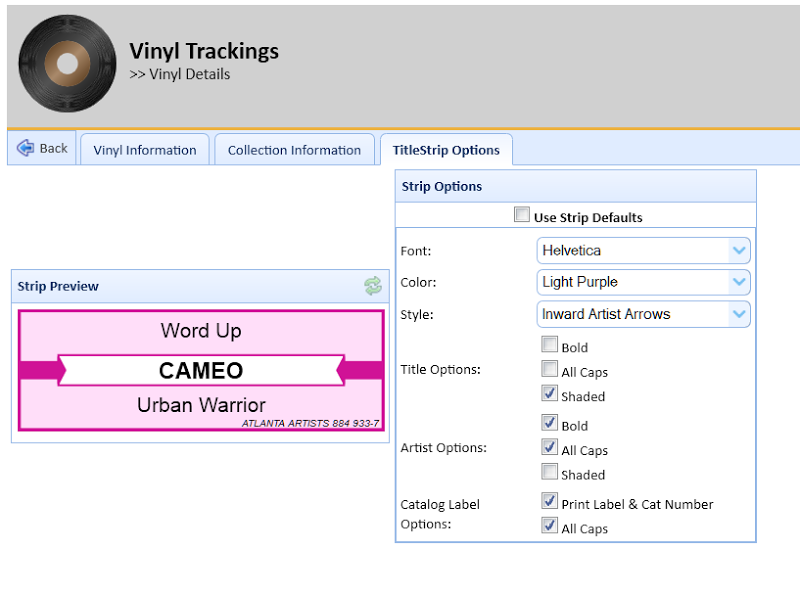Viewport: 800px width, 596px height.
Task: Open the Style dropdown with Inward Artist Arrows
Action: click(x=643, y=314)
